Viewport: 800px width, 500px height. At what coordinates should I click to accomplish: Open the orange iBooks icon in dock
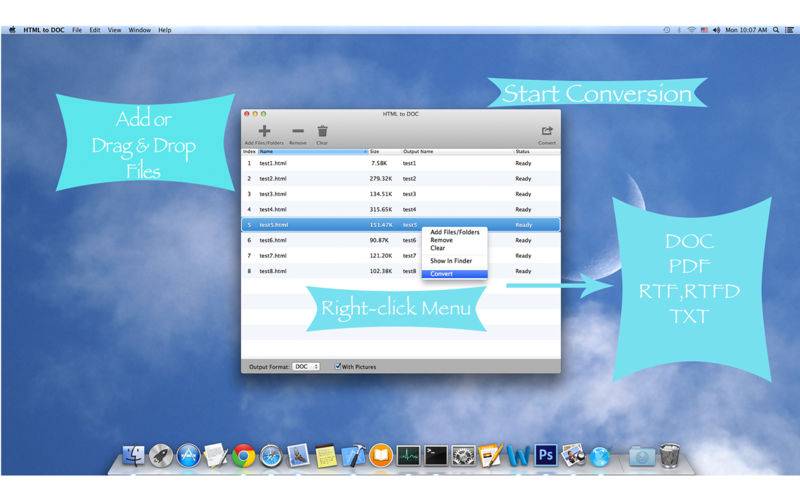point(381,456)
